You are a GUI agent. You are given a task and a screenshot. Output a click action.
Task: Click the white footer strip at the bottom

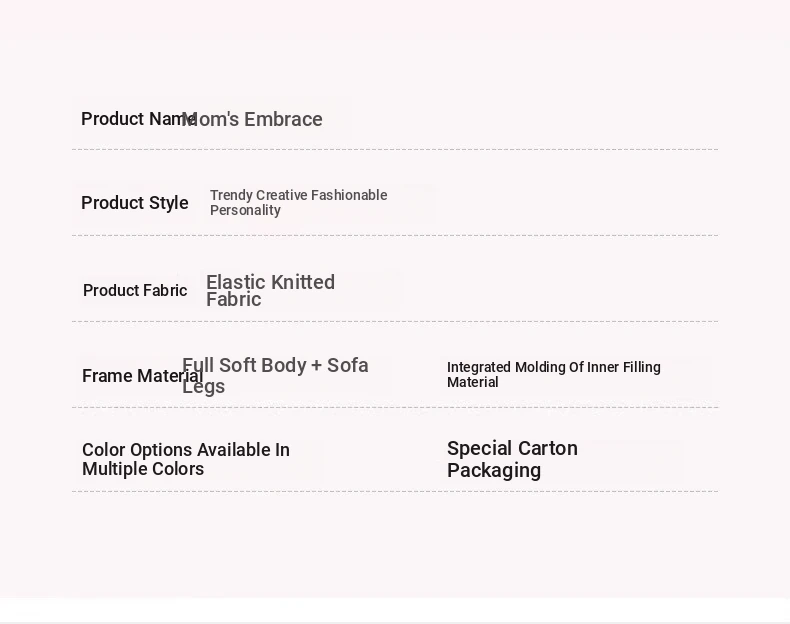pyautogui.click(x=395, y=610)
